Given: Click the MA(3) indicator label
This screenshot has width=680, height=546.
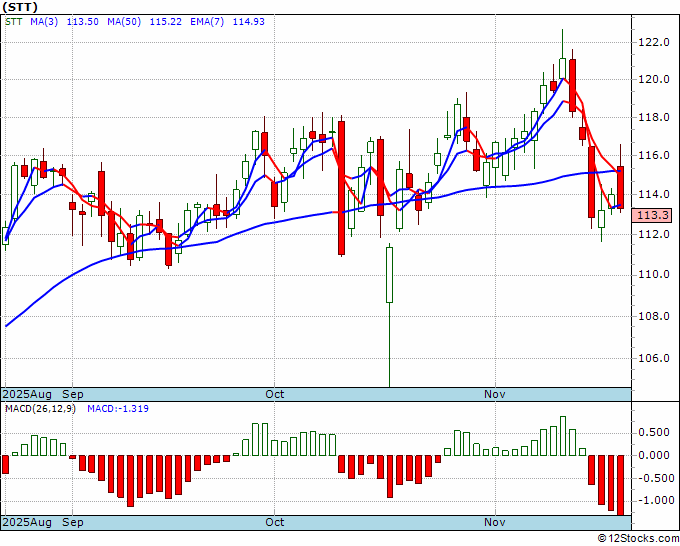Looking at the screenshot, I should point(44,22).
